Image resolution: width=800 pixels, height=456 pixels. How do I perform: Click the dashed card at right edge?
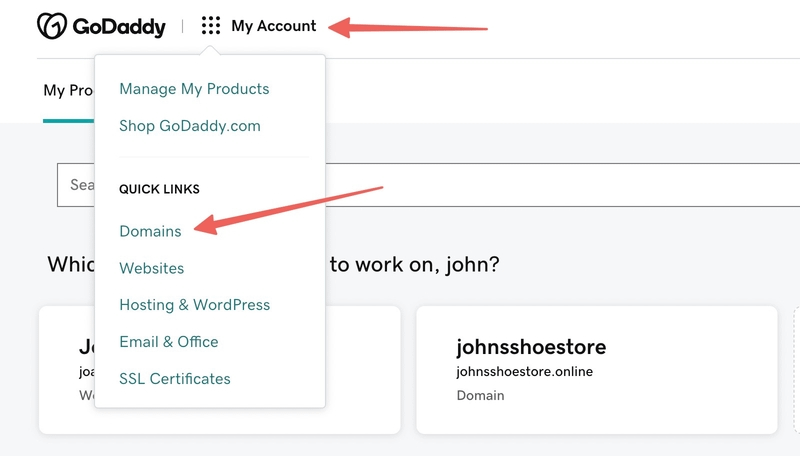(796, 370)
